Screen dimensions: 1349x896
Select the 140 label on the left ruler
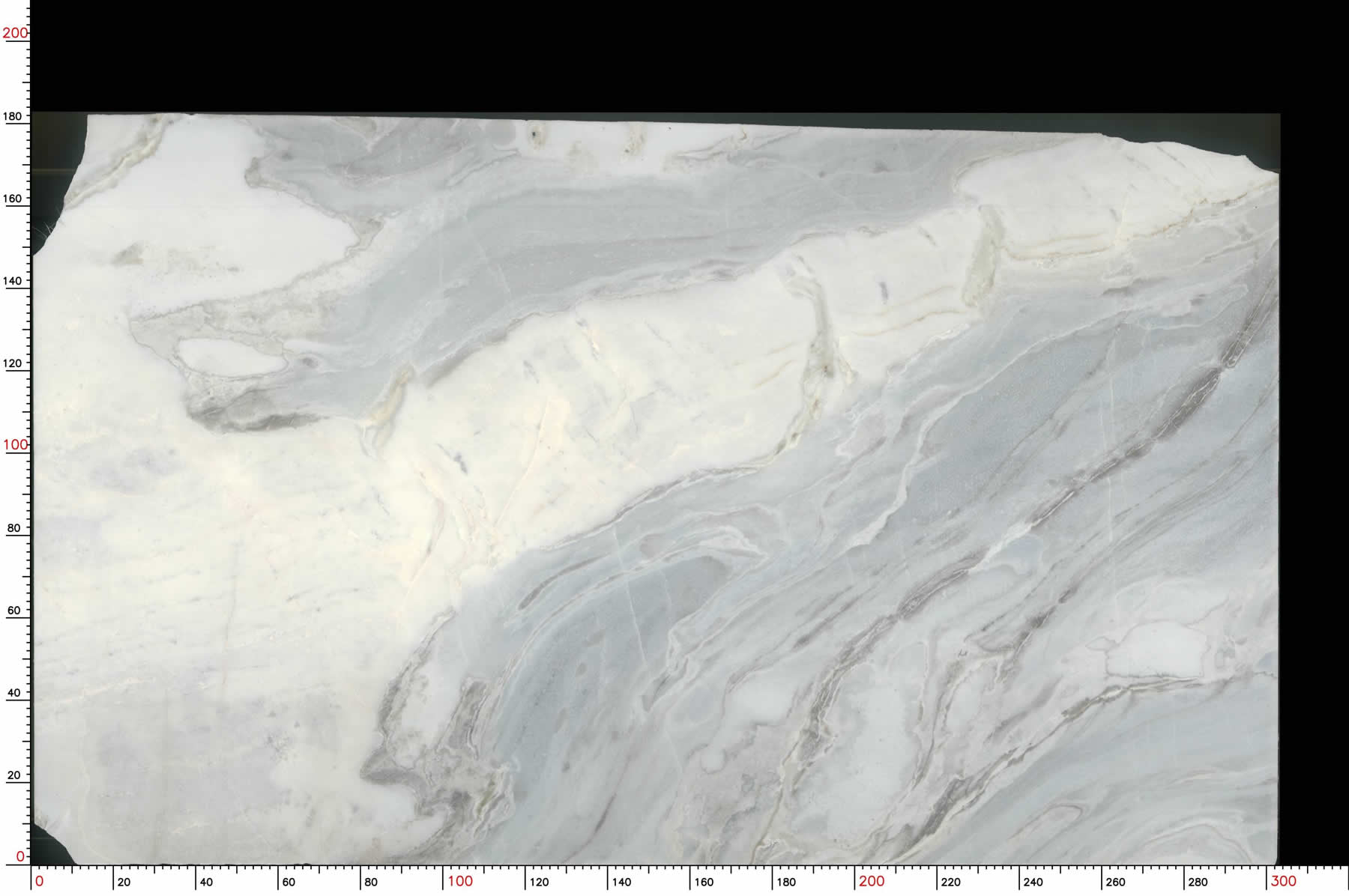(x=14, y=281)
